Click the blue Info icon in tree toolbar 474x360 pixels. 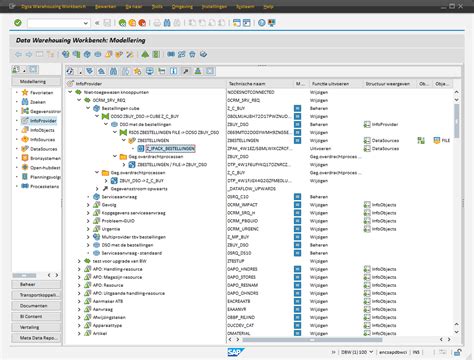click(174, 71)
